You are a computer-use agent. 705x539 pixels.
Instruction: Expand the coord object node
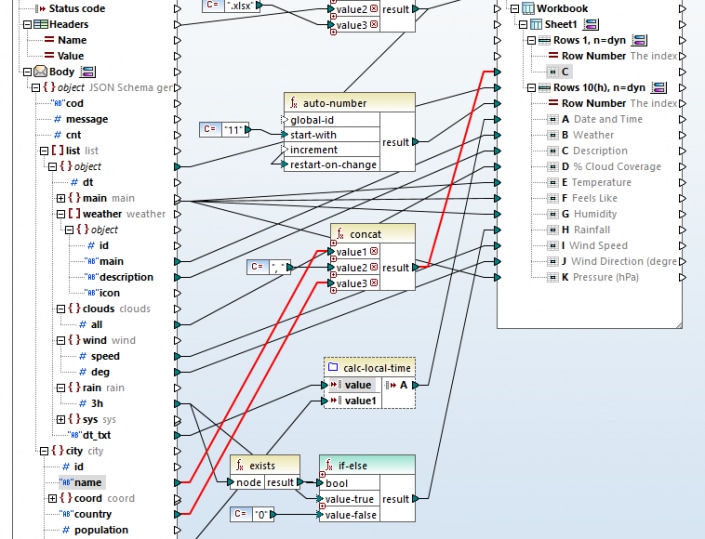(x=52, y=498)
